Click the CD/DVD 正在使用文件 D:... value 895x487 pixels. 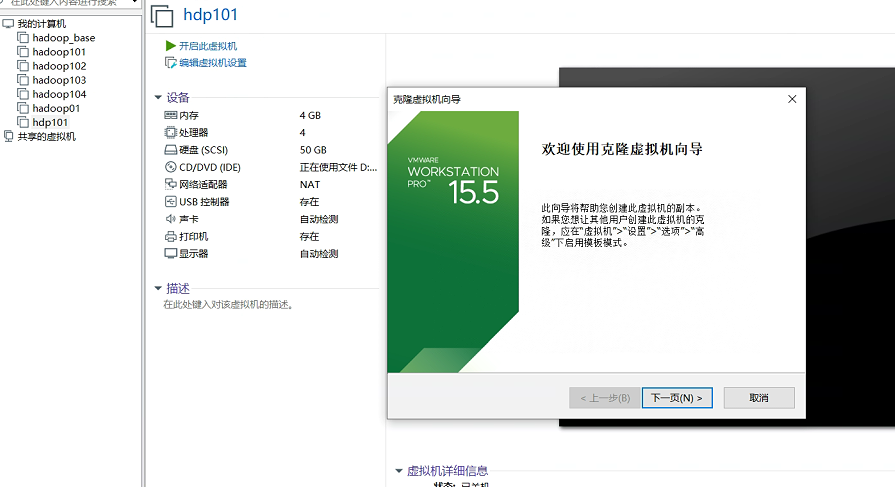338,167
